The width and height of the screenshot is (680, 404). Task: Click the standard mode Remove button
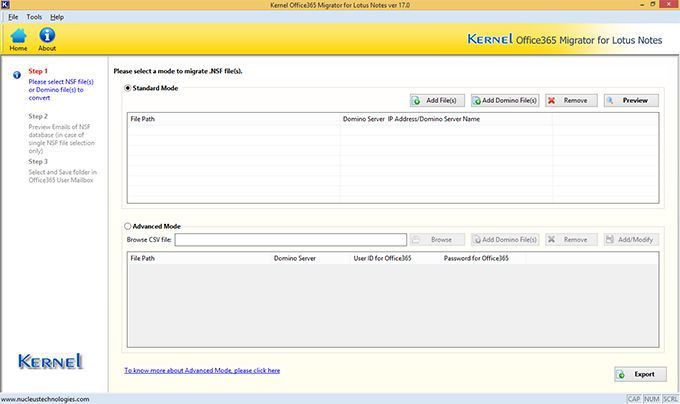pos(571,101)
